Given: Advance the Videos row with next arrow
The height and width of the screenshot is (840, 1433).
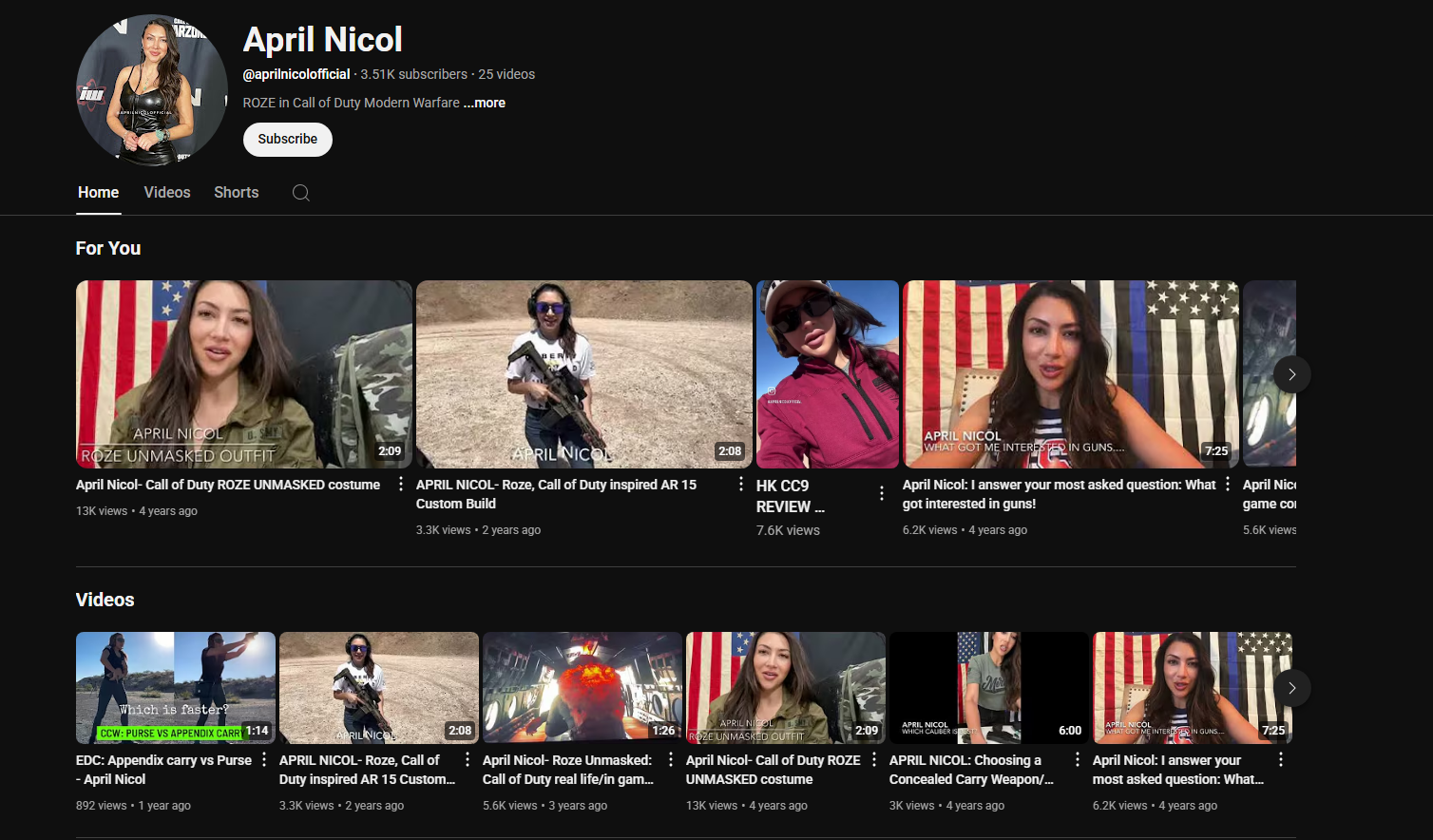Looking at the screenshot, I should [x=1291, y=688].
